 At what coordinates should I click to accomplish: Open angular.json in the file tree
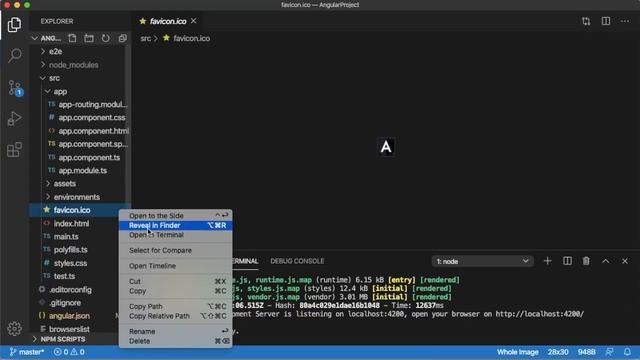(x=69, y=316)
